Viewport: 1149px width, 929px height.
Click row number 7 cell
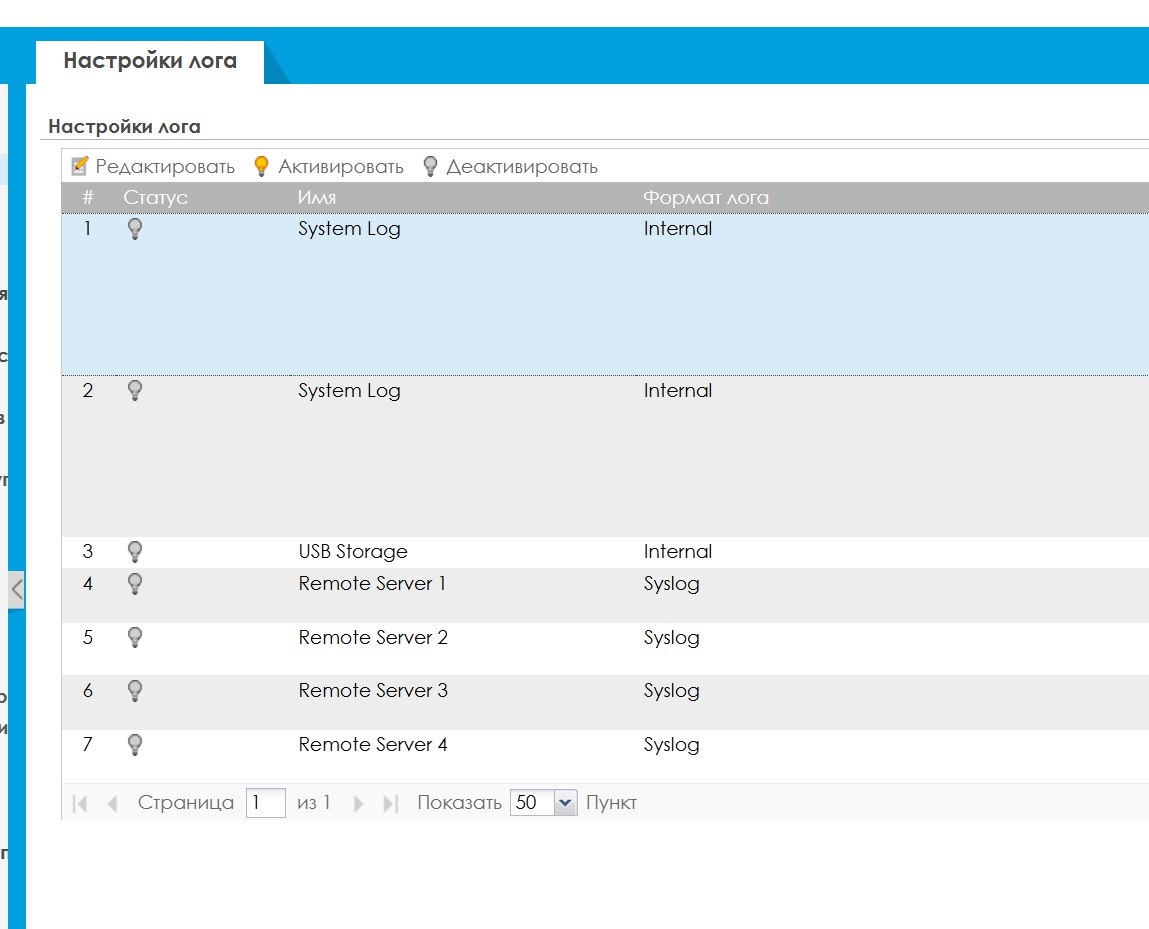[88, 745]
